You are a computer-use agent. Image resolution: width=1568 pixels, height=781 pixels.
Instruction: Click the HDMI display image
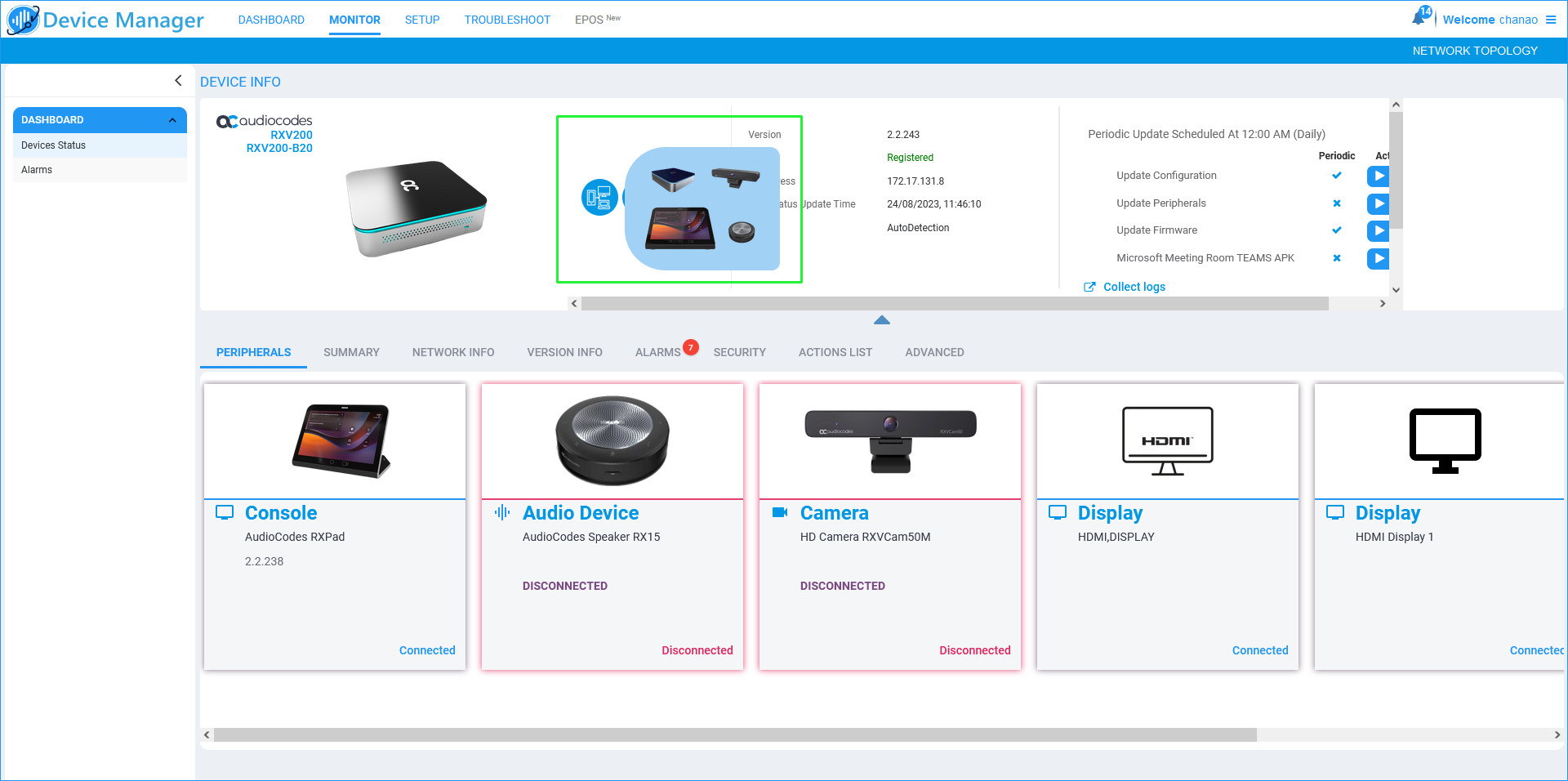(x=1168, y=441)
